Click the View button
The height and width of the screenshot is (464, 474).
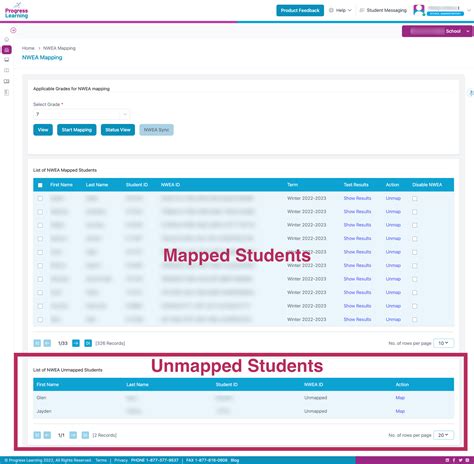click(43, 130)
